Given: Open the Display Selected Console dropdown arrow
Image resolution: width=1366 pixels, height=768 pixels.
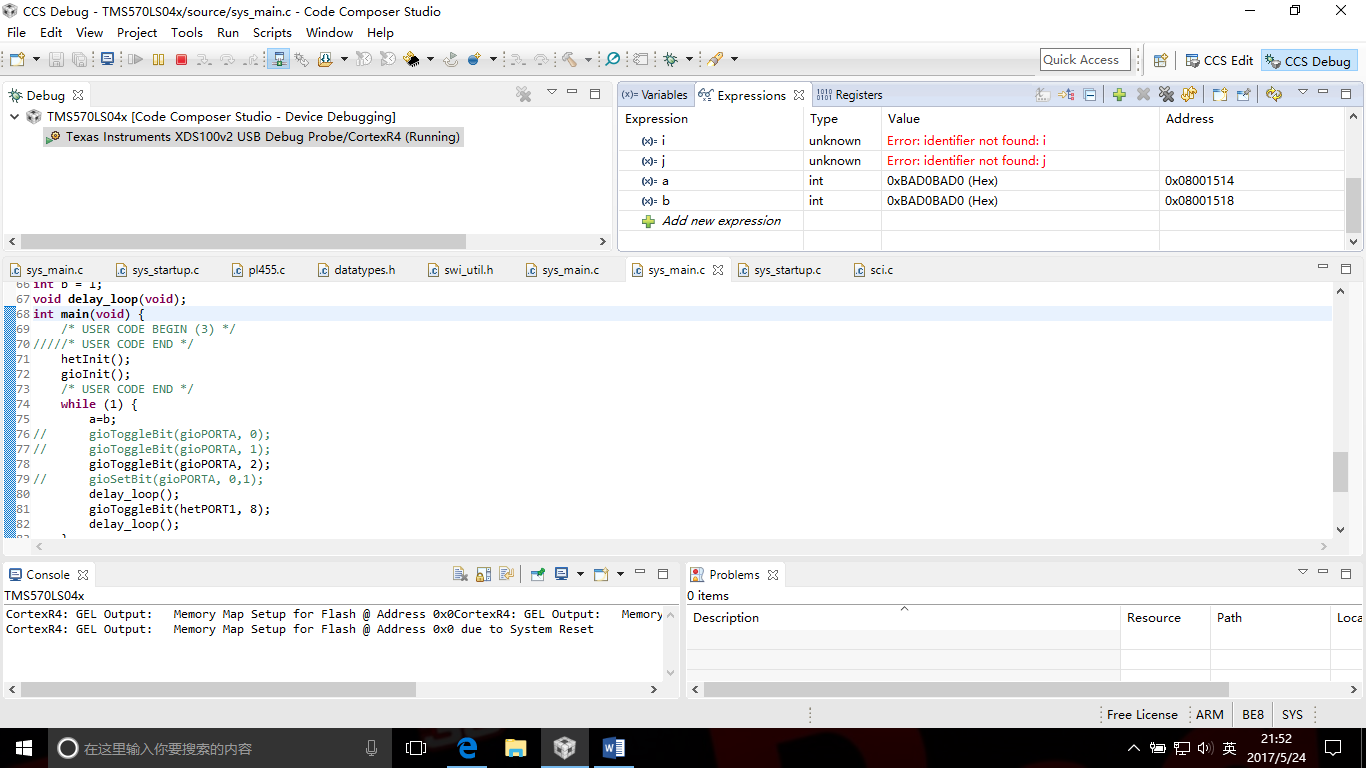Looking at the screenshot, I should 580,574.
